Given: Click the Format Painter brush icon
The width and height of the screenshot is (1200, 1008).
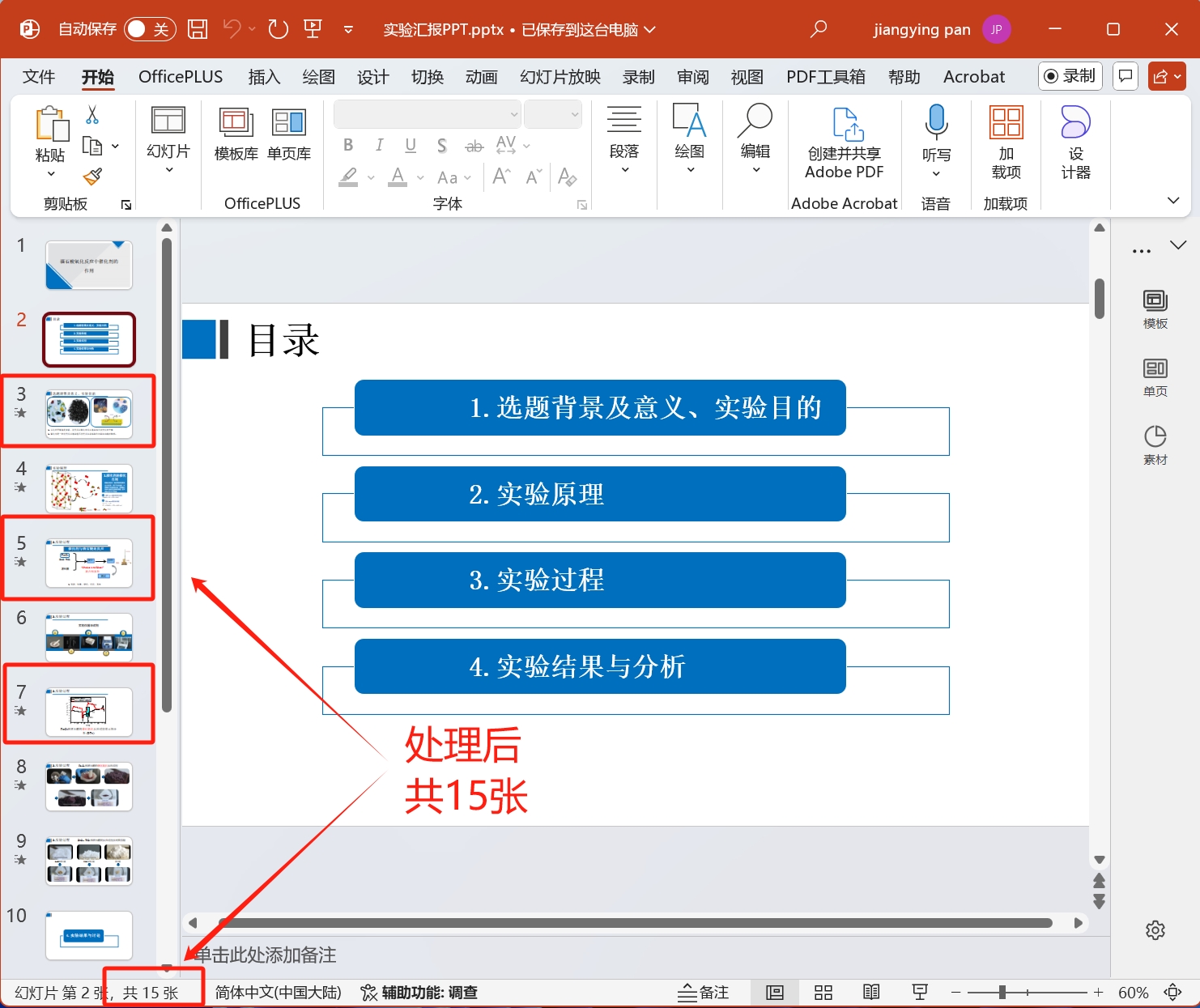Looking at the screenshot, I should point(92,177).
